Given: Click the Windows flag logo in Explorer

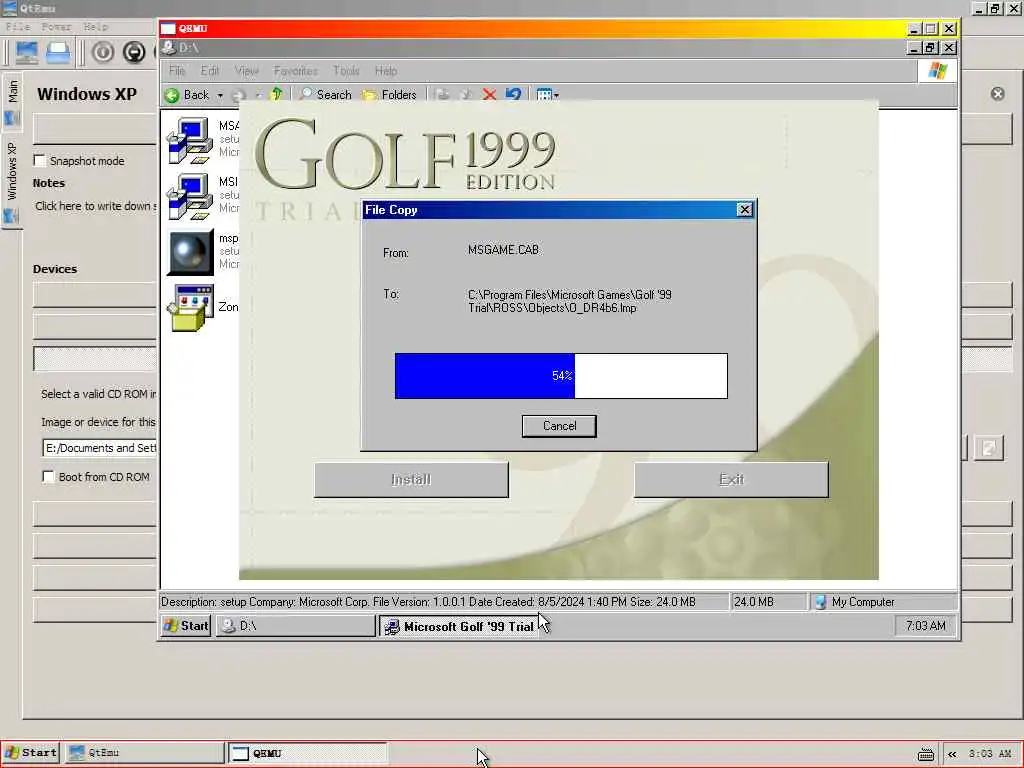Looking at the screenshot, I should click(x=938, y=71).
